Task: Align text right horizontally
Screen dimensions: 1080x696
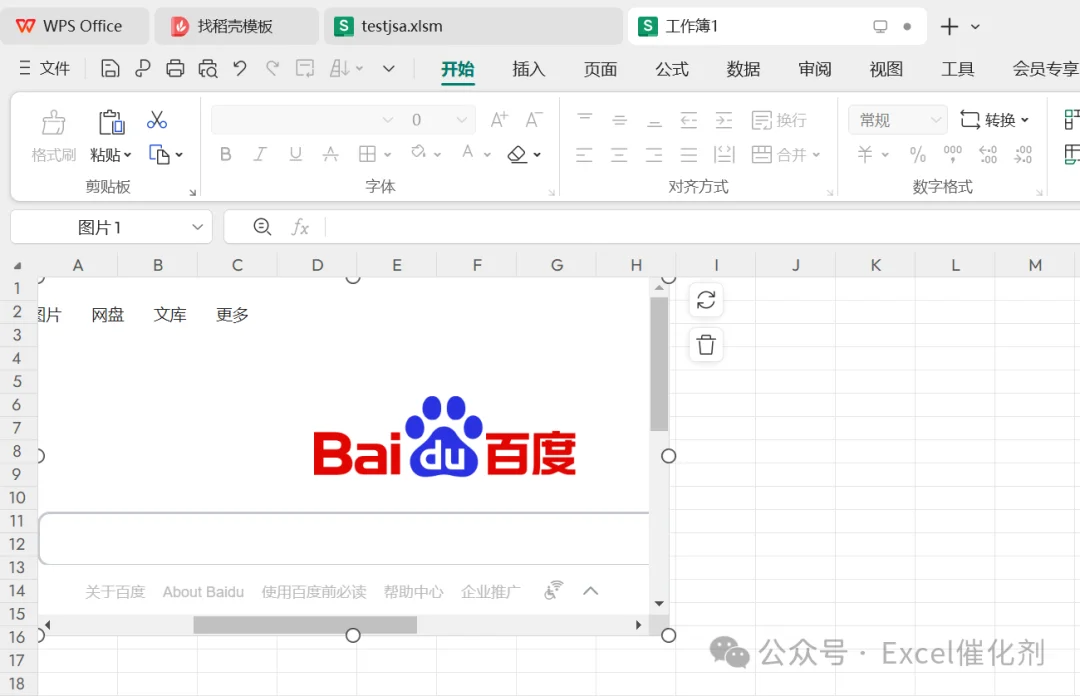Action: (x=654, y=154)
